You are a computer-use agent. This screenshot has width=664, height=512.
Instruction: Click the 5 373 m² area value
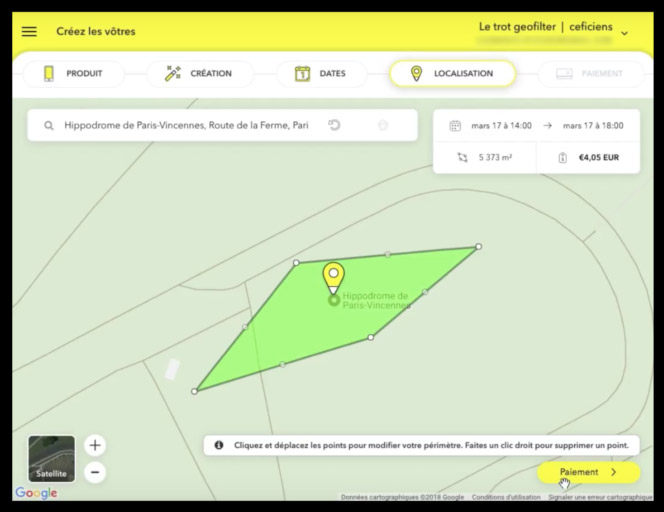495,158
